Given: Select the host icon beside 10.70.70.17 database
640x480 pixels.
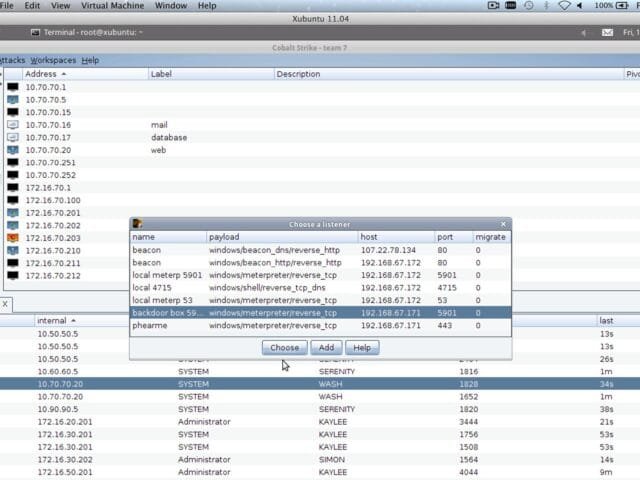Looking at the screenshot, I should [x=13, y=137].
